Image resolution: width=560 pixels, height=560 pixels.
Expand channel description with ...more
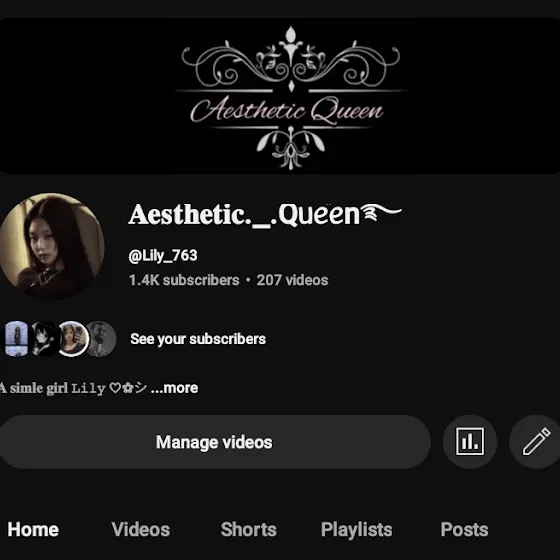(175, 388)
